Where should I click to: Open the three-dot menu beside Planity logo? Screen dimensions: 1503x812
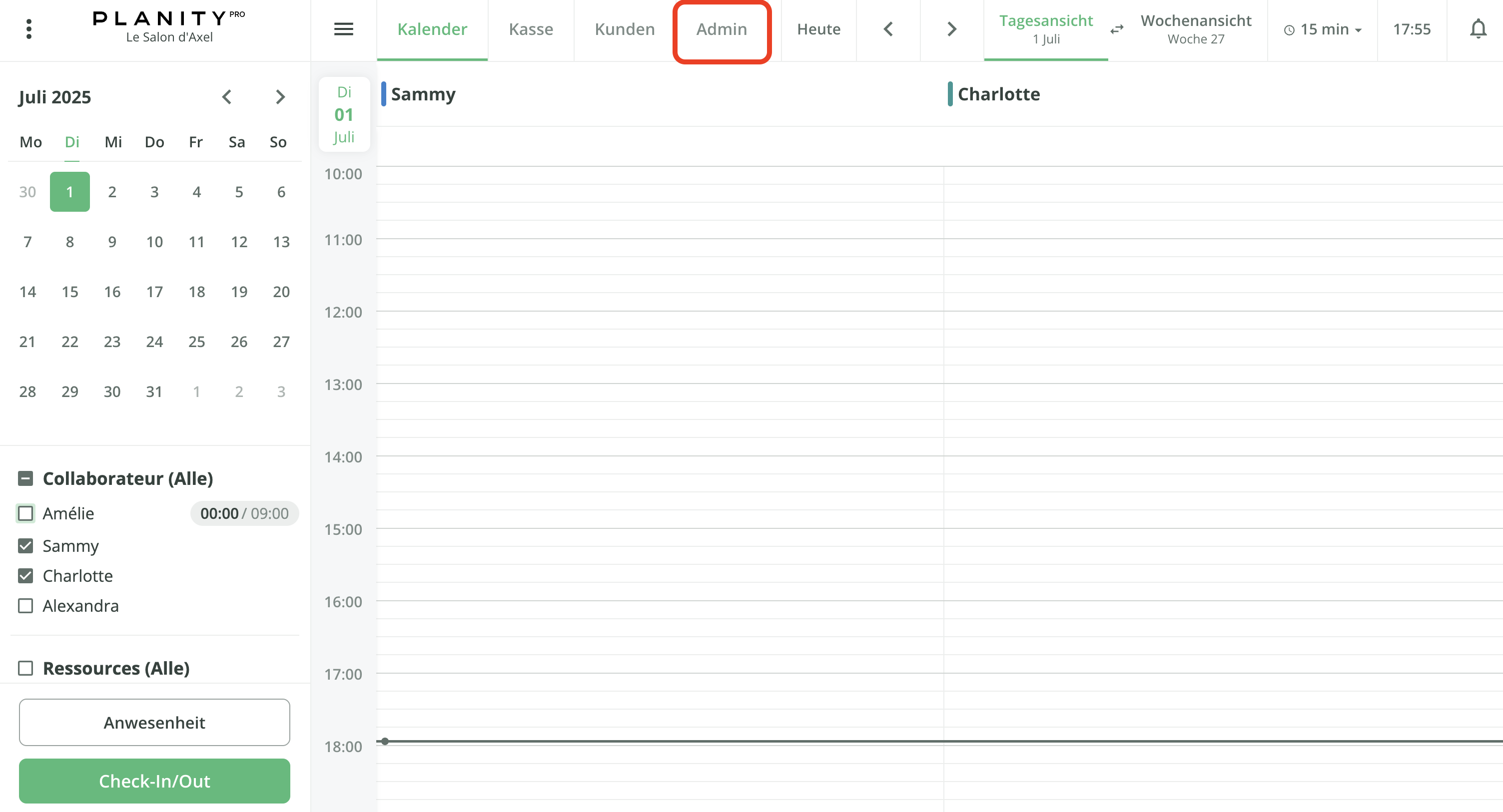[28, 28]
